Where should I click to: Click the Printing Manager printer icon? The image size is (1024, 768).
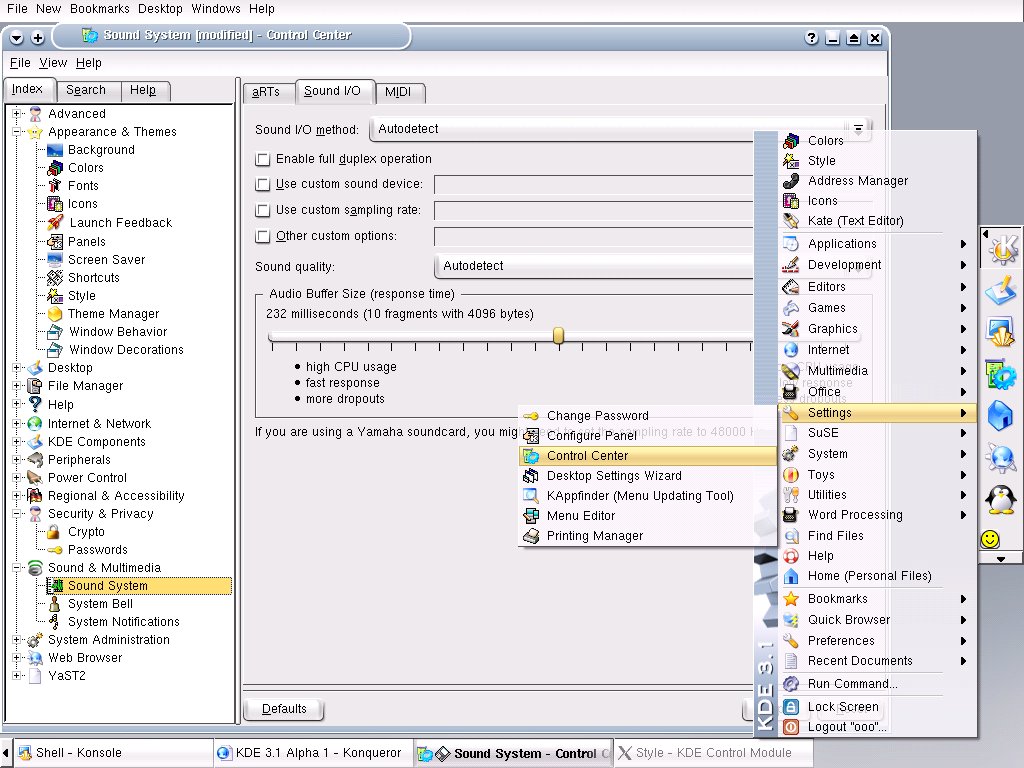click(532, 536)
